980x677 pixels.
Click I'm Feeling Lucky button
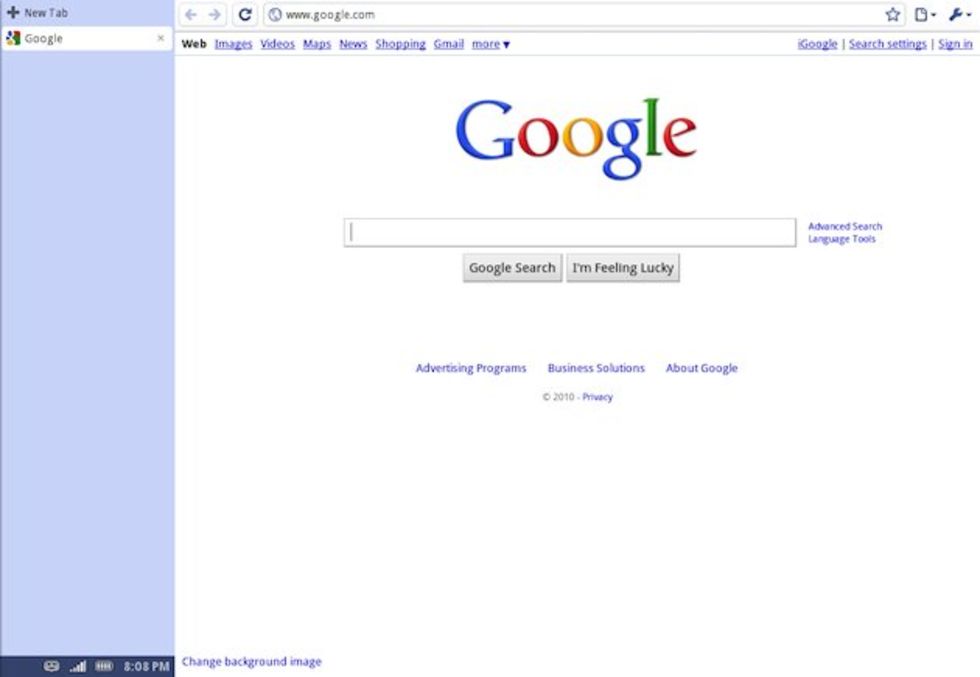tap(623, 268)
